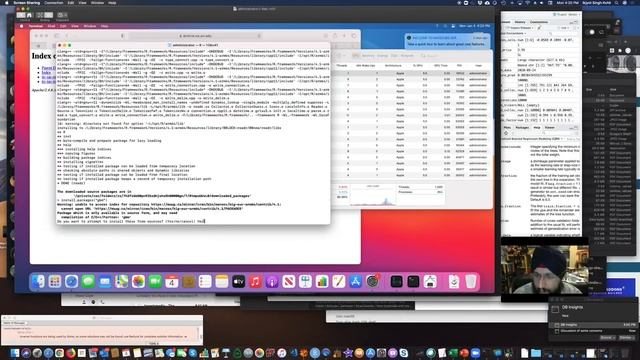Click the webcam video thumbnail
640x360 pixels.
coord(544,269)
